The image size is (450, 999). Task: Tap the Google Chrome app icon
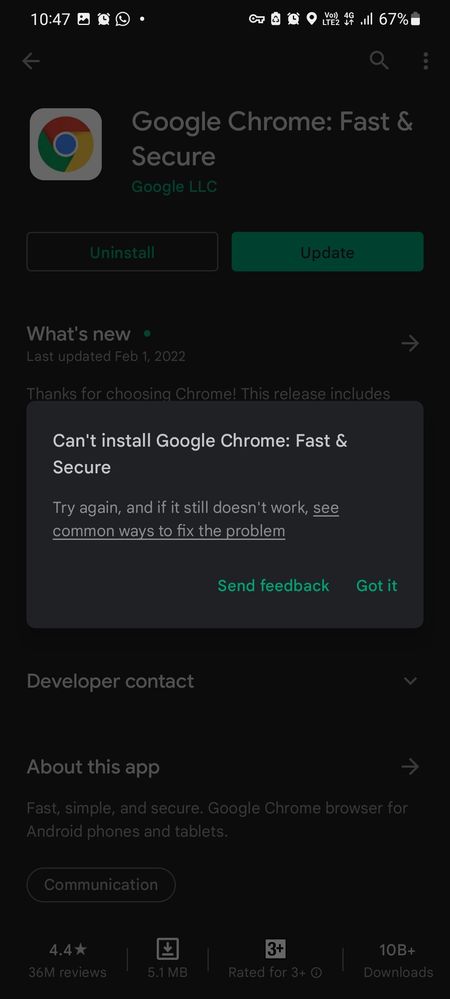66,144
